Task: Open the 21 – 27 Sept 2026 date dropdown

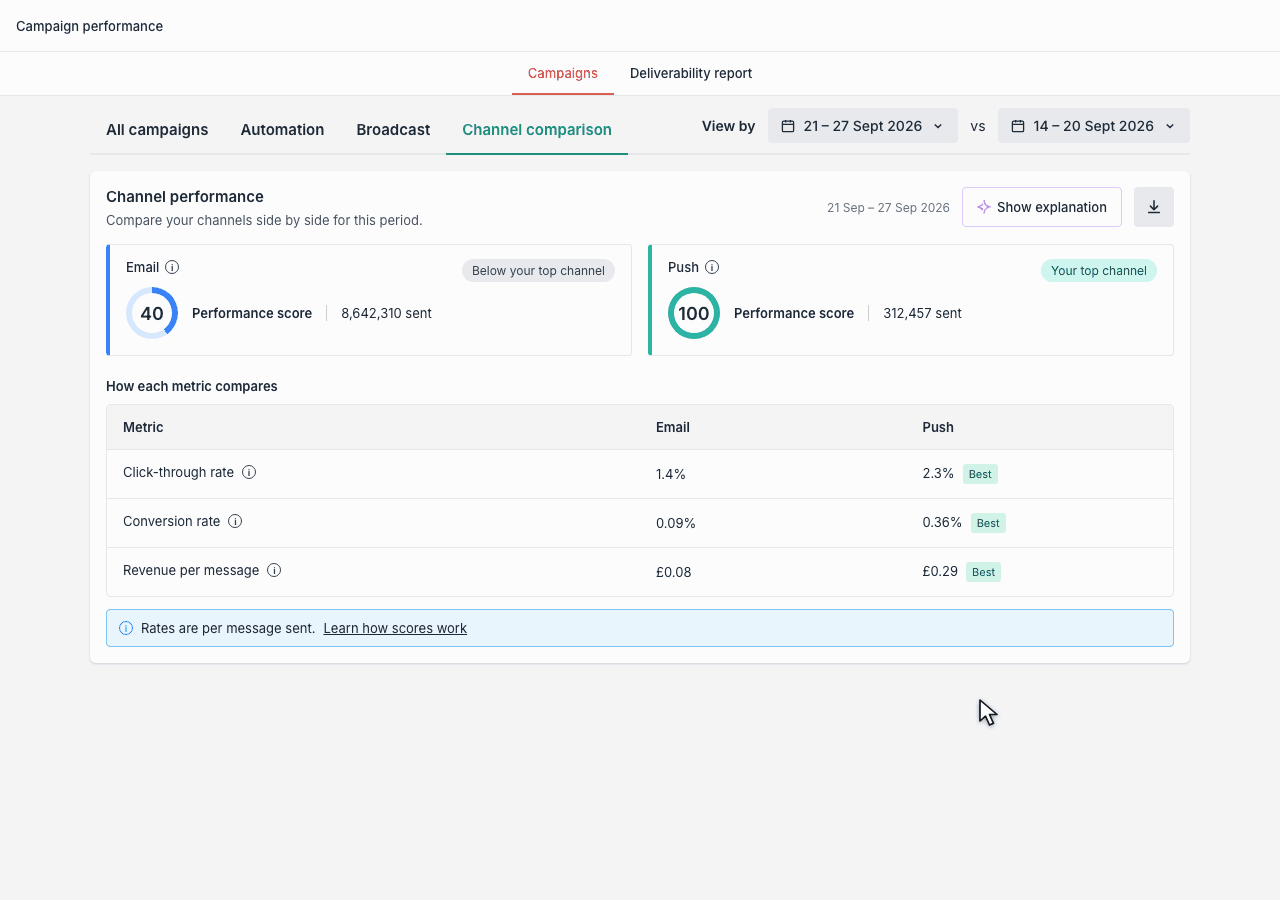Action: [x=863, y=126]
